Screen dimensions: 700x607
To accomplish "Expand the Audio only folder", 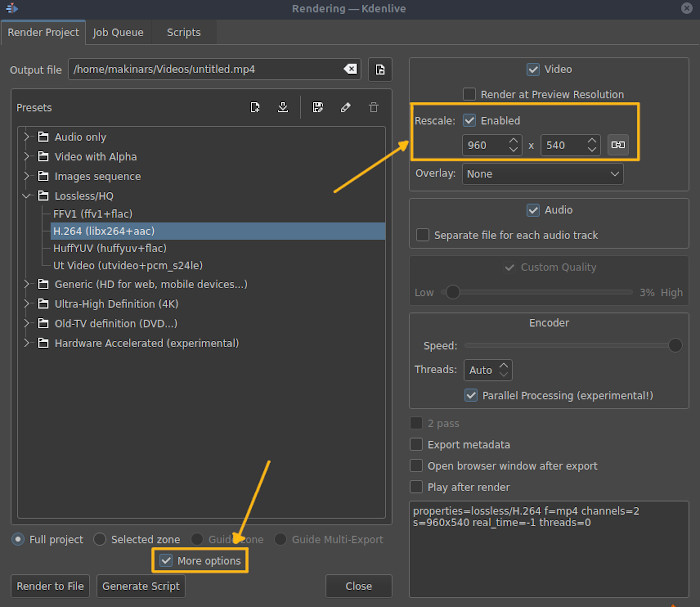I will 26,137.
